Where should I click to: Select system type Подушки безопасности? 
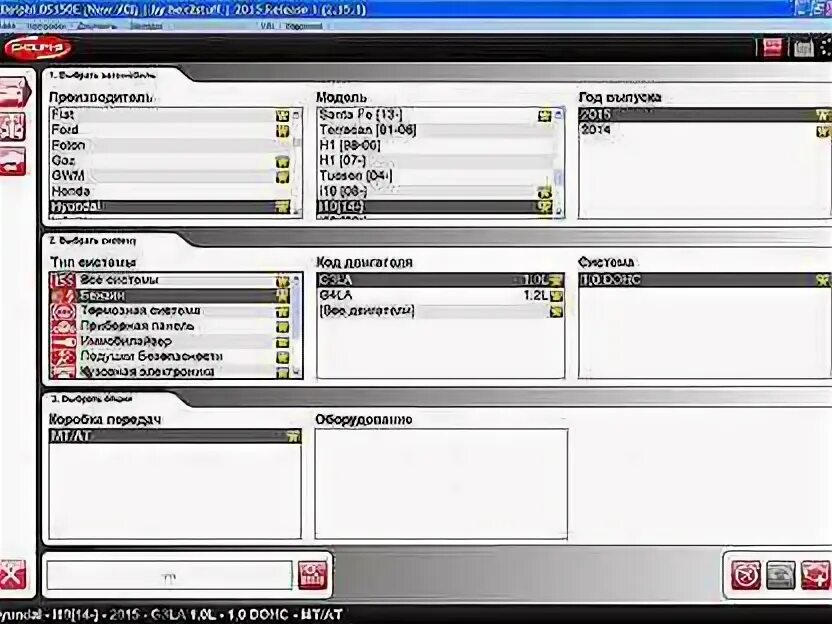point(170,357)
